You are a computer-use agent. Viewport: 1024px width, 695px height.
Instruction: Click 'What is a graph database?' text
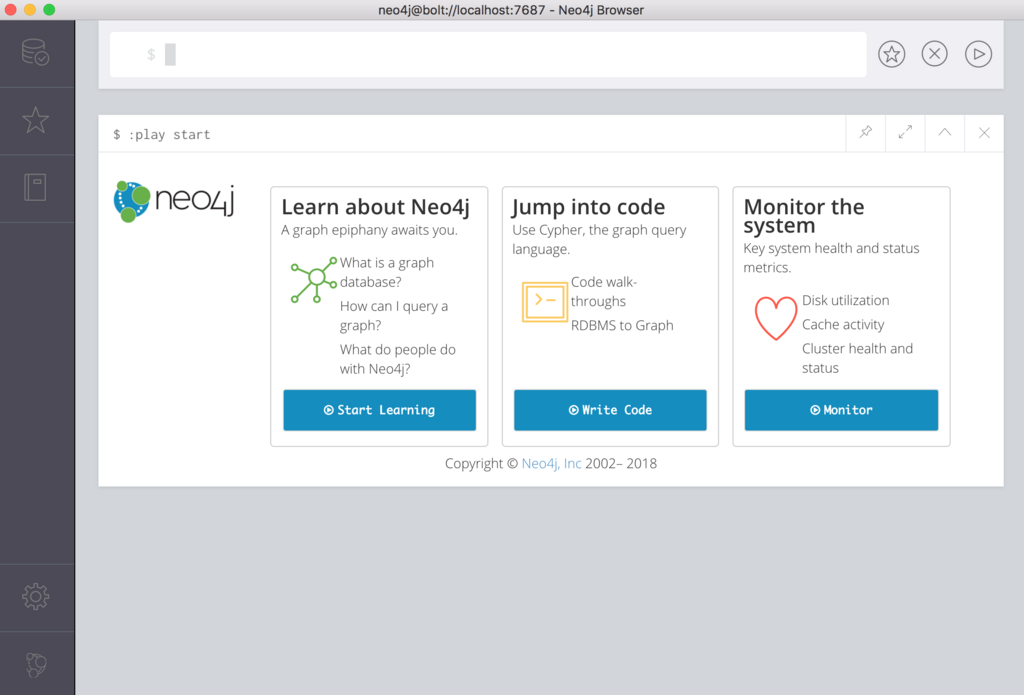click(x=387, y=272)
